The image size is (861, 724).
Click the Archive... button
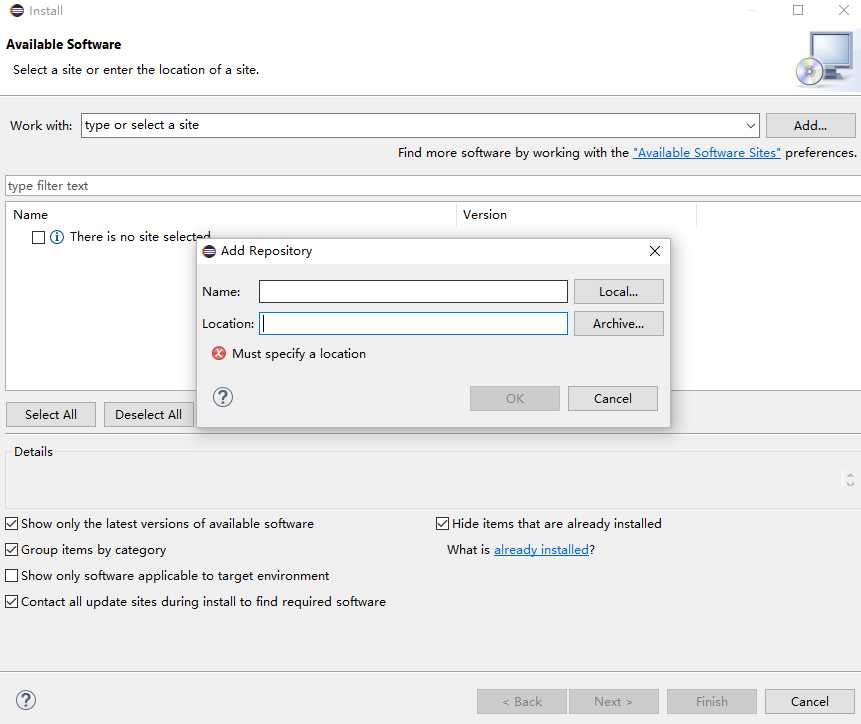[x=618, y=324]
